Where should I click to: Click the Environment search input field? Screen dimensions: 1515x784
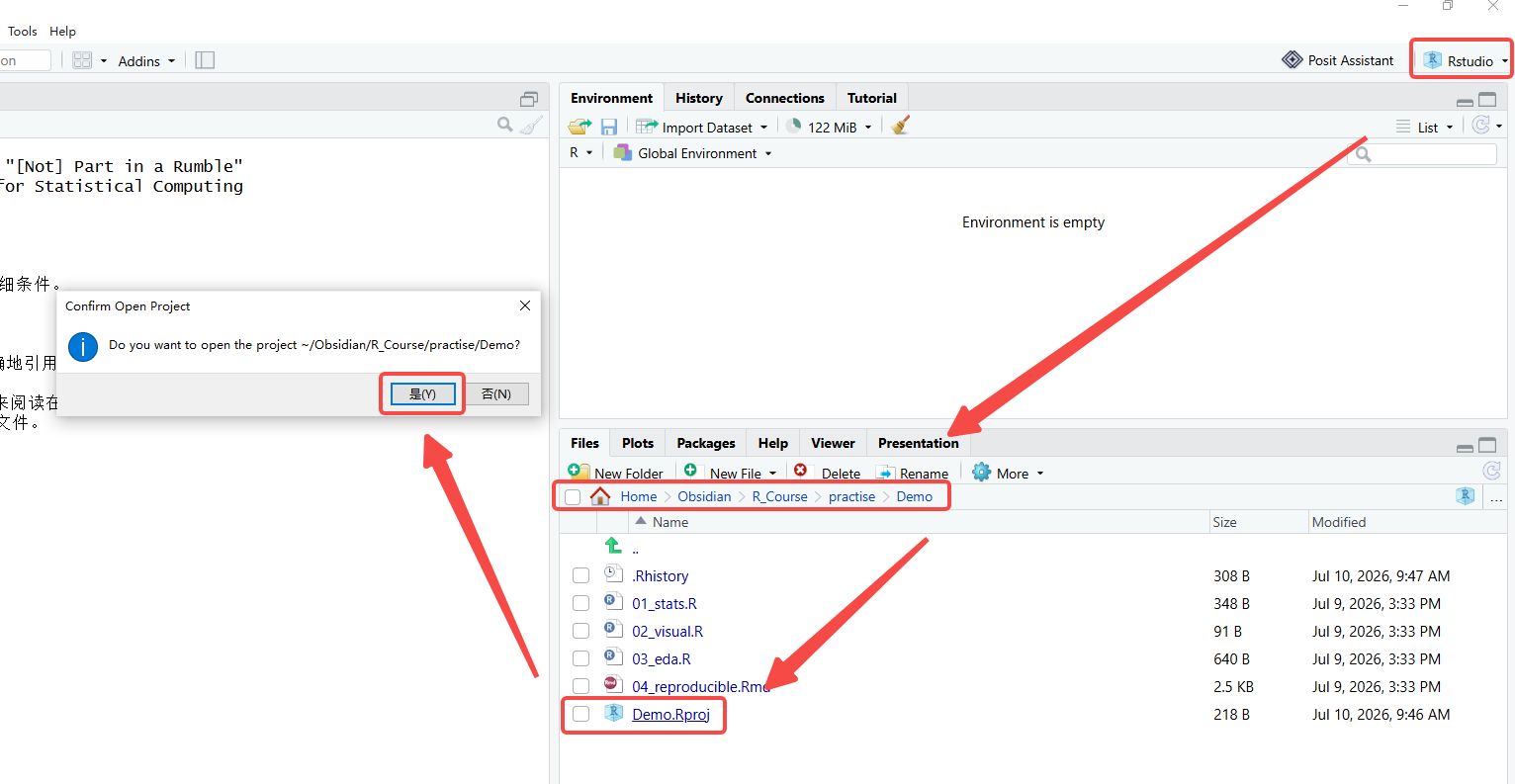pyautogui.click(x=1422, y=154)
